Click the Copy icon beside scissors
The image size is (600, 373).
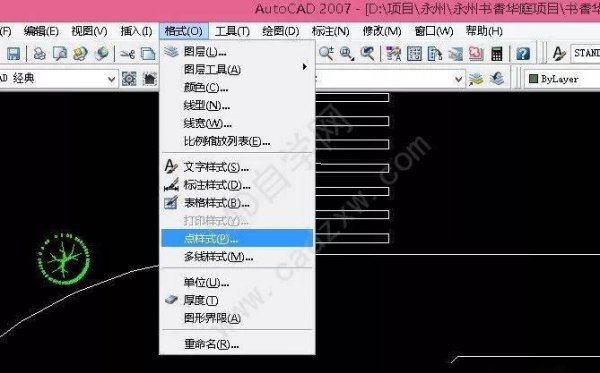(148, 54)
